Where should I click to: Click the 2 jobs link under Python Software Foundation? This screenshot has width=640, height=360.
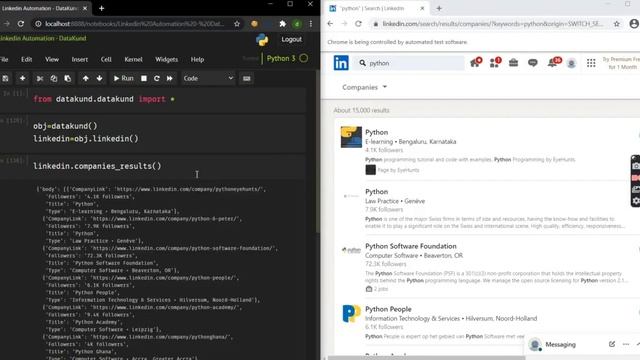(x=377, y=289)
